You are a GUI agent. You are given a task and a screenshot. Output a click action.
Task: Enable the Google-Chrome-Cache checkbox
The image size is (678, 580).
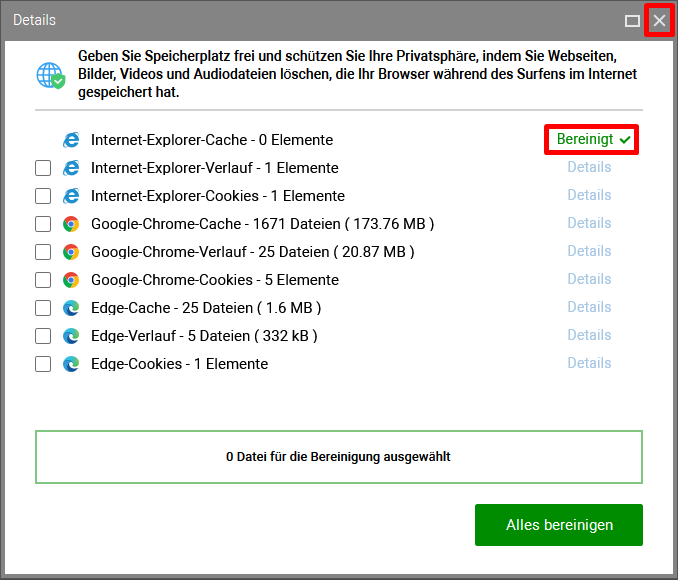(43, 224)
